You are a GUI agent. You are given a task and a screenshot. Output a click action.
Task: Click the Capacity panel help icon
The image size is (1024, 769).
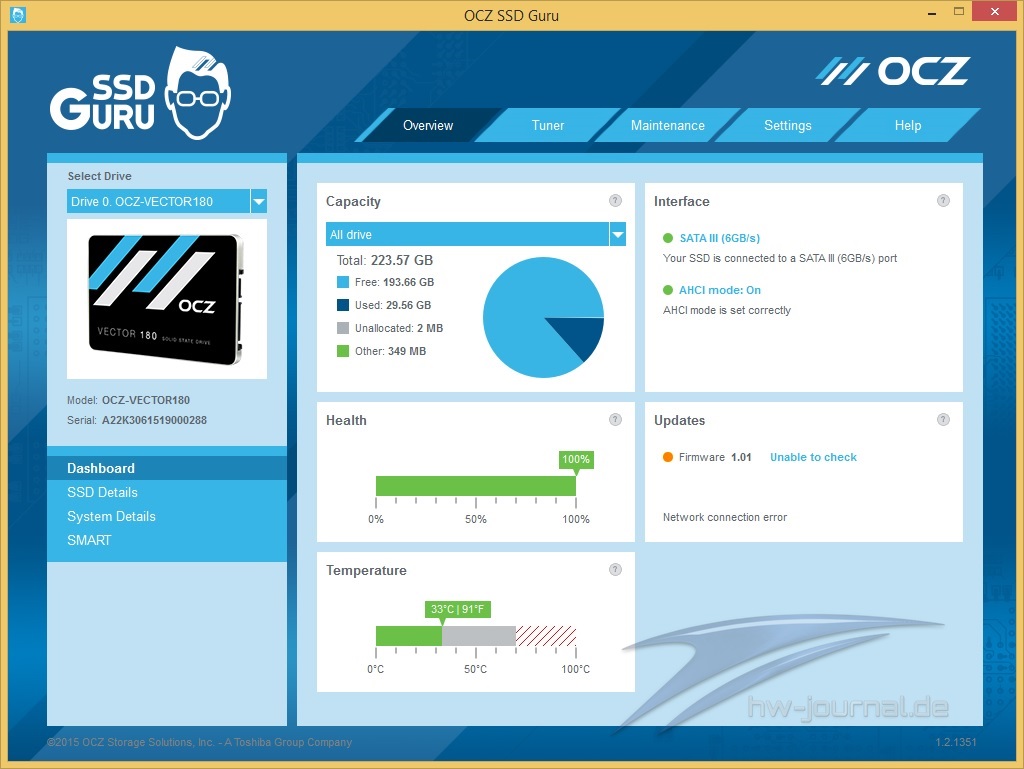point(615,201)
